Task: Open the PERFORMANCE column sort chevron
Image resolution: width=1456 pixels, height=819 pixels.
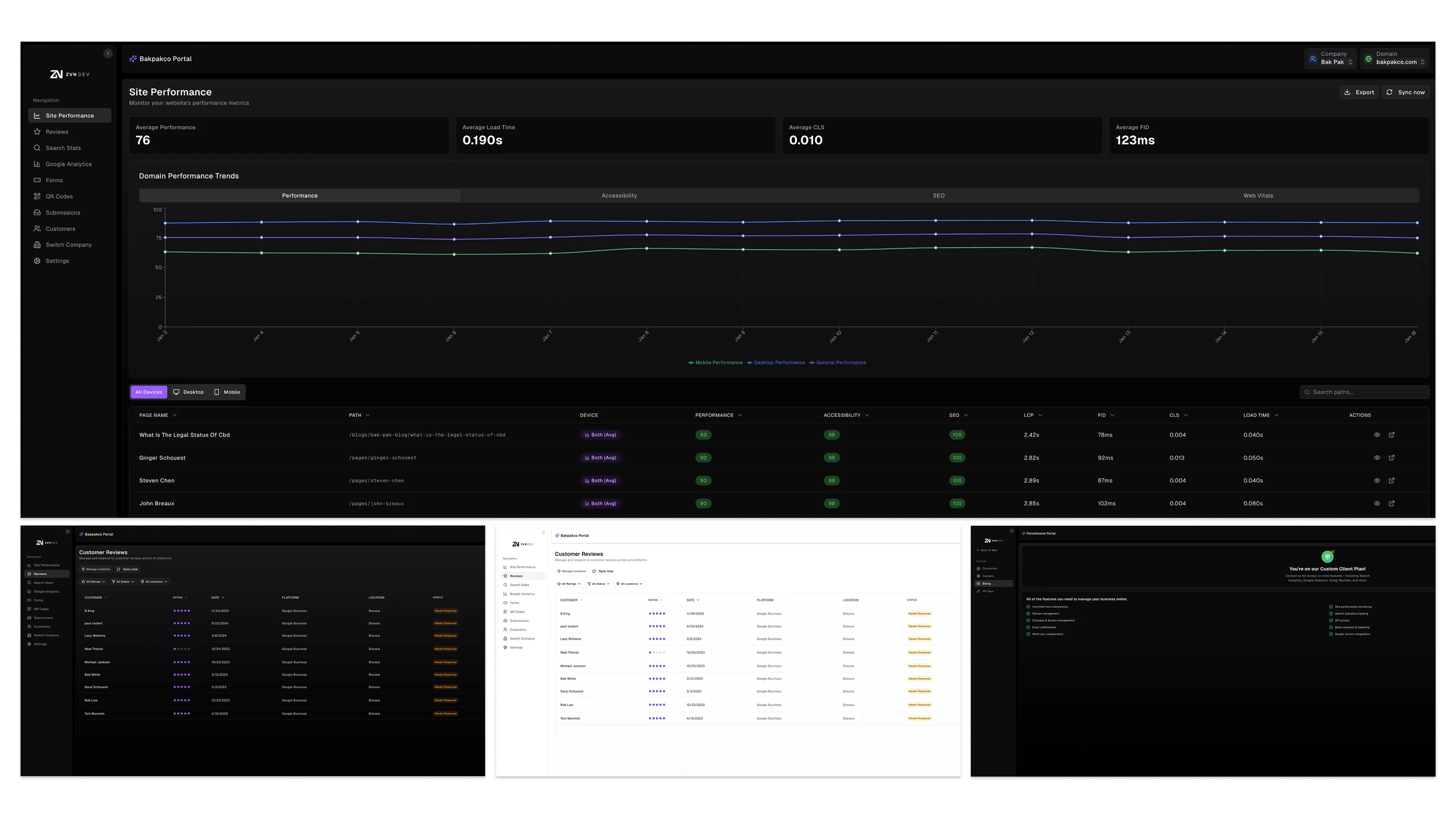Action: [x=741, y=415]
